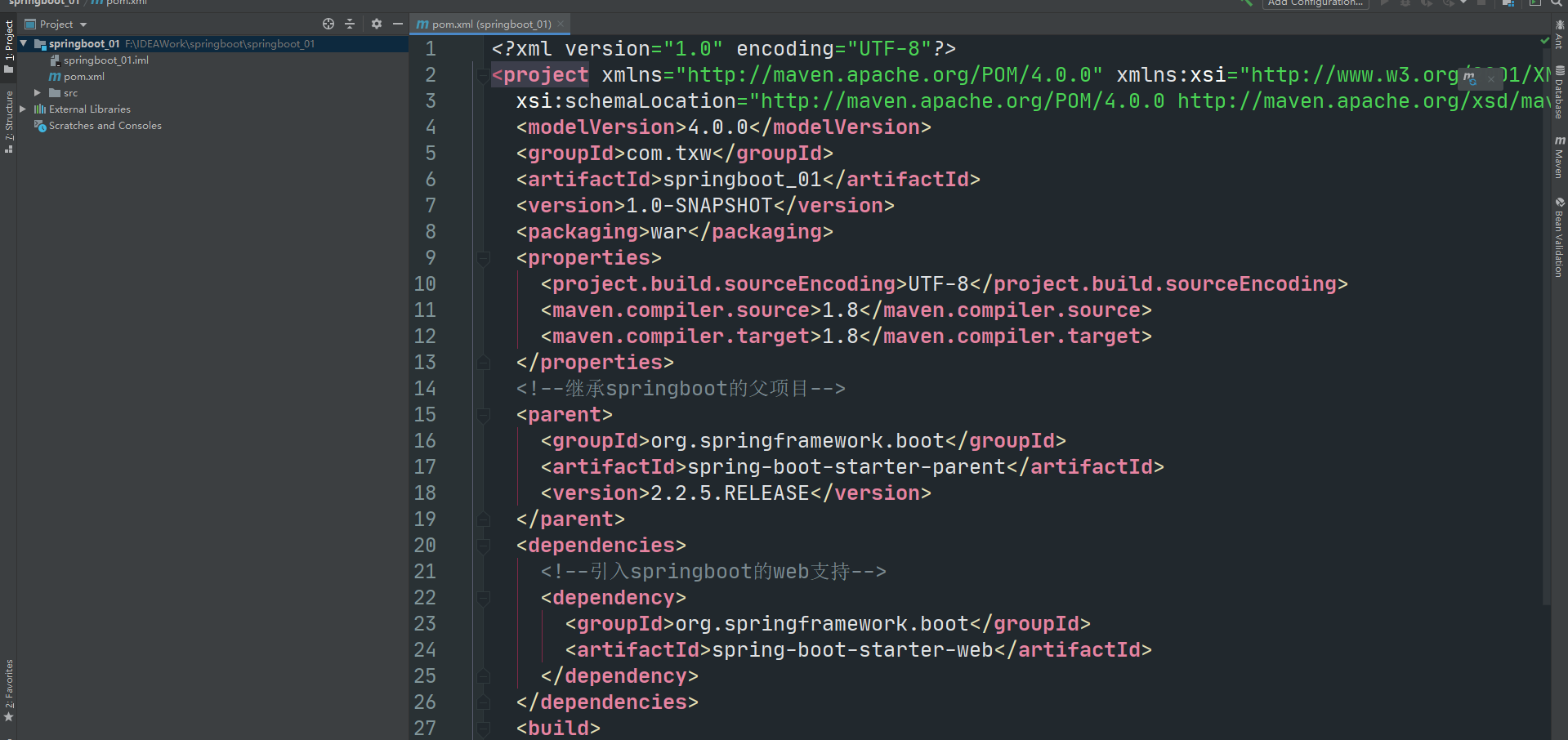This screenshot has height=740, width=1568.
Task: Click the closing properties fold marker line 13
Action: click(x=483, y=362)
